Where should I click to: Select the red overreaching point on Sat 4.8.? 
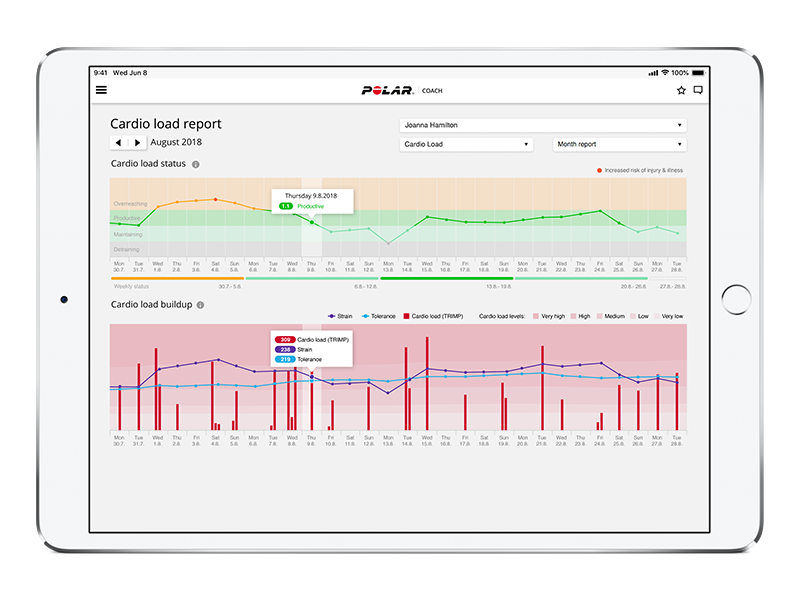tap(215, 199)
